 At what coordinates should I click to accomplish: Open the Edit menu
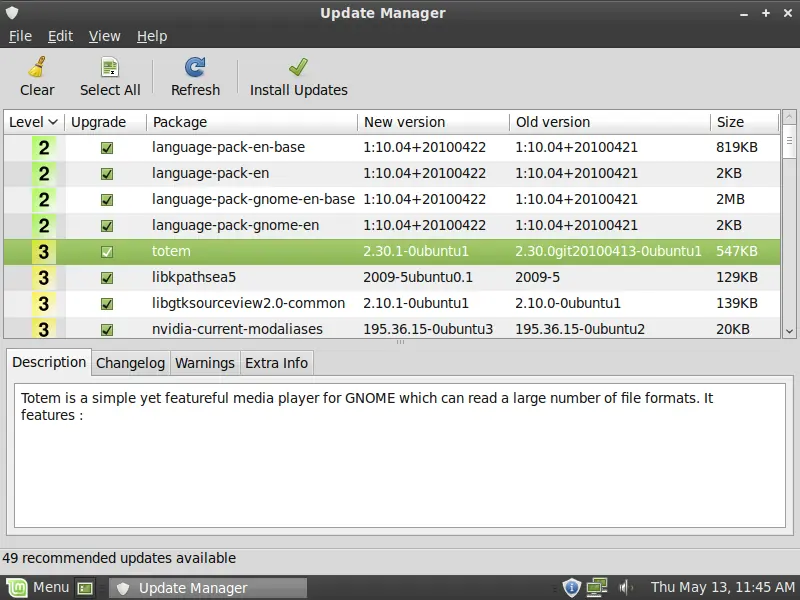click(60, 36)
